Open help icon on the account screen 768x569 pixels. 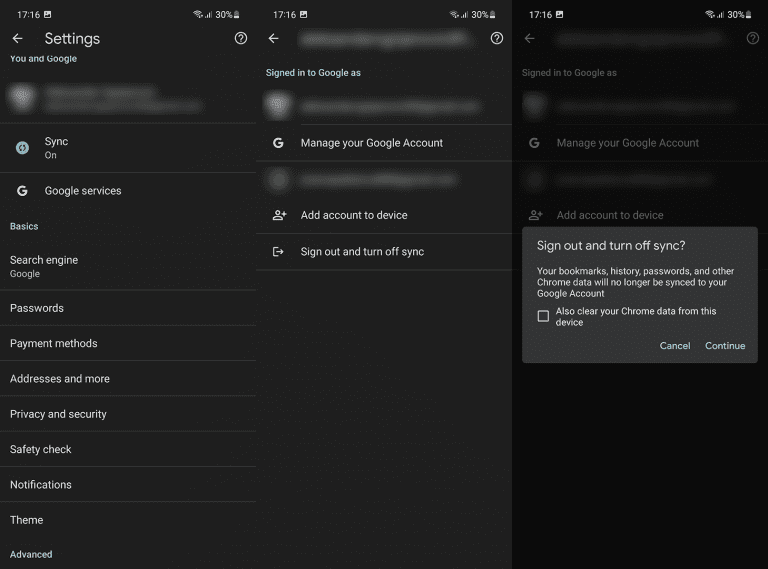pos(497,38)
